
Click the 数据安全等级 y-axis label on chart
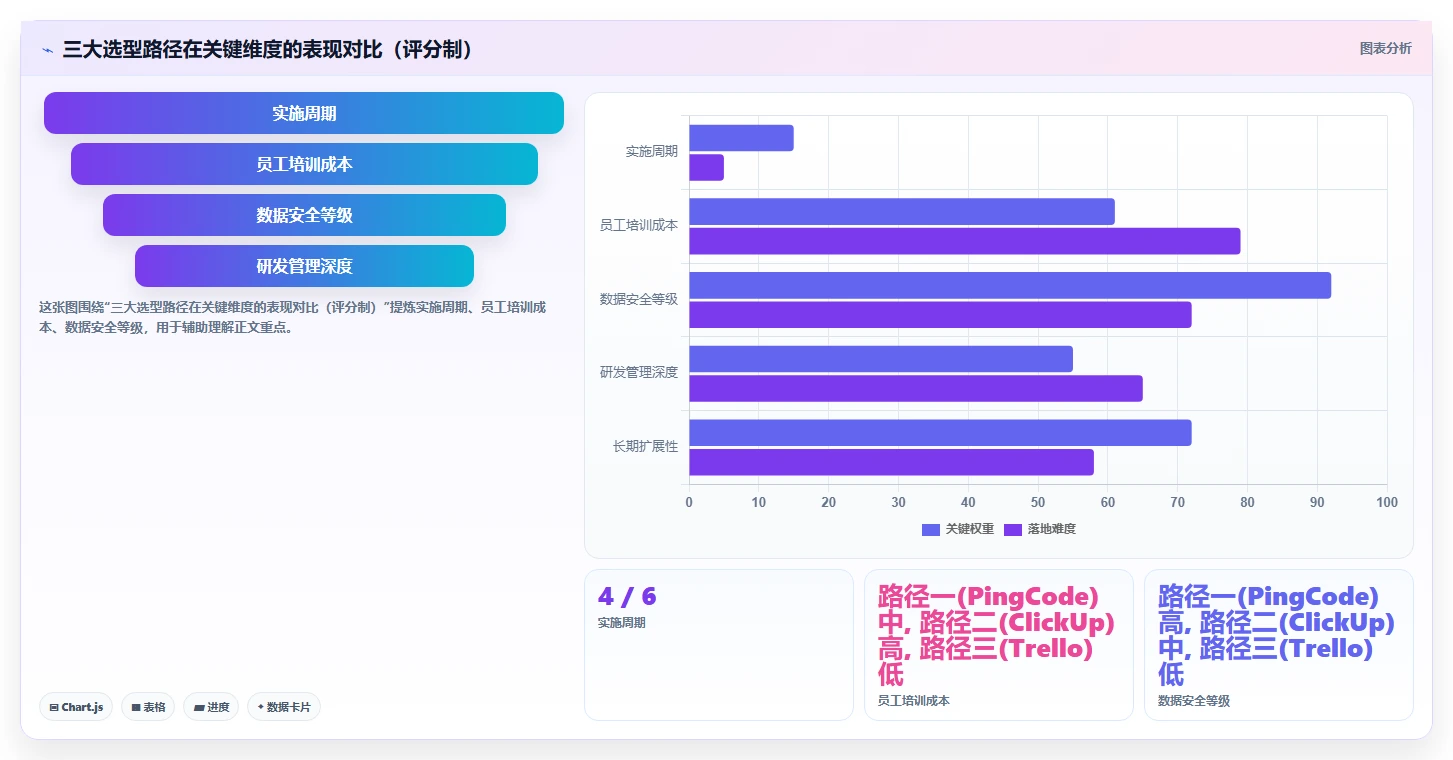[639, 299]
